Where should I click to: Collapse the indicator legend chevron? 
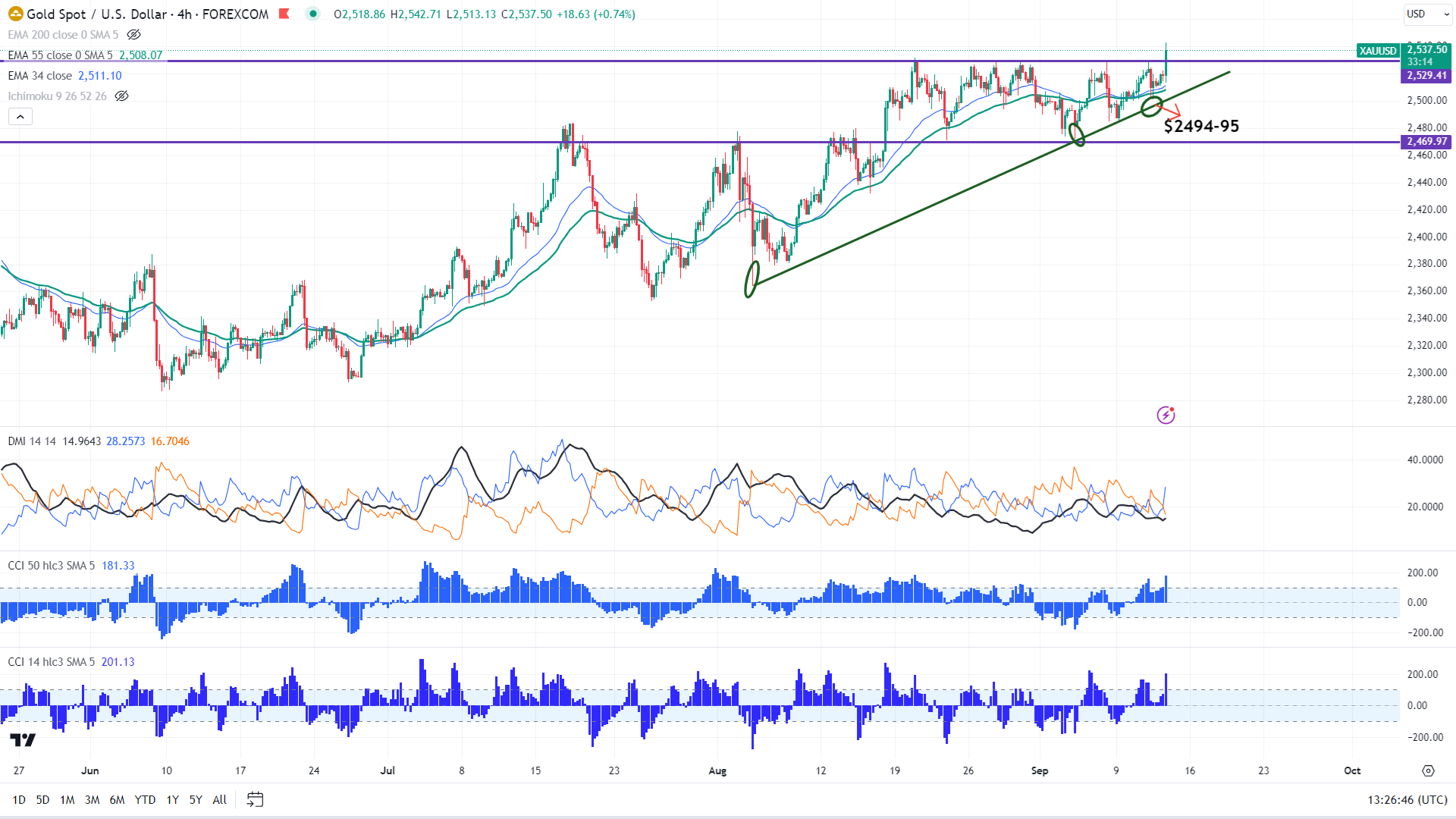[x=20, y=117]
